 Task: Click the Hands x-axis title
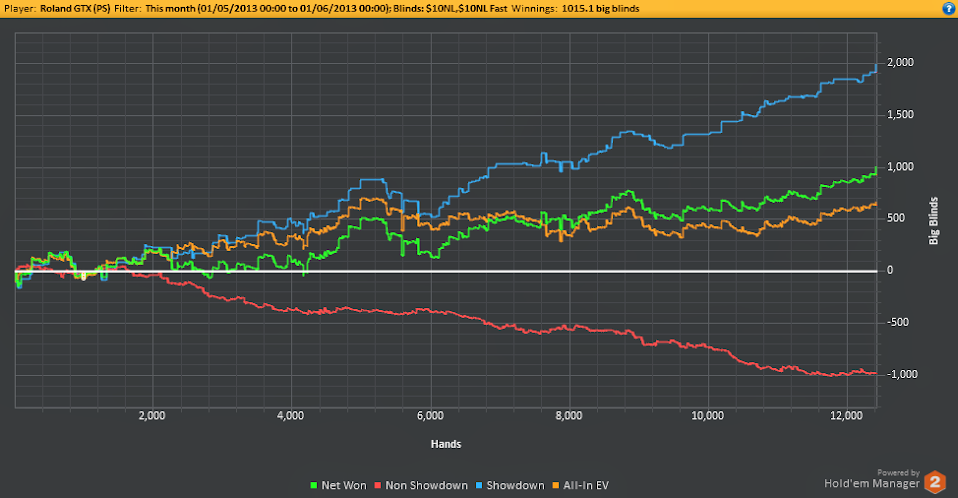point(446,444)
